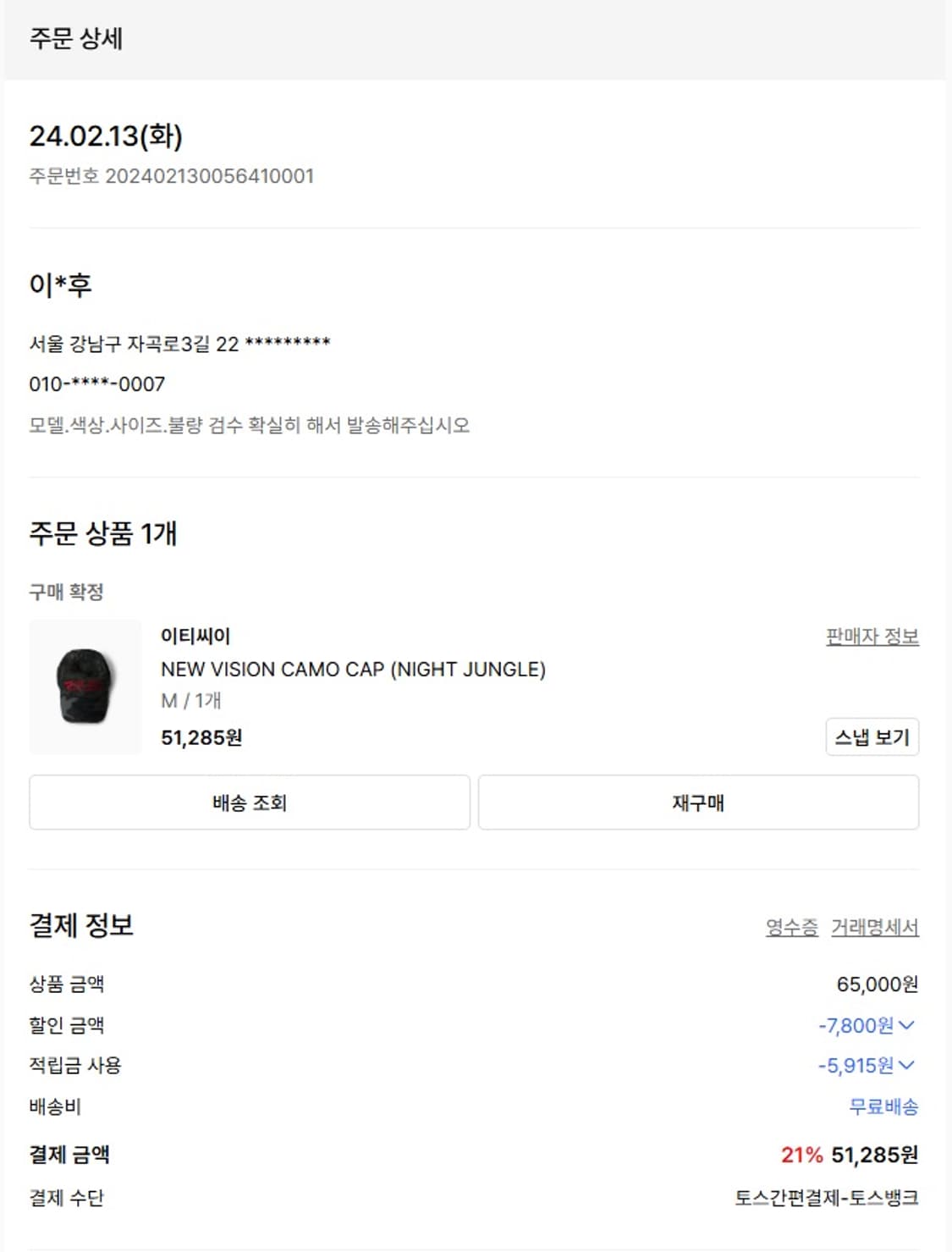
Task: Click the 주문 상세 page header
Action: coord(76,38)
